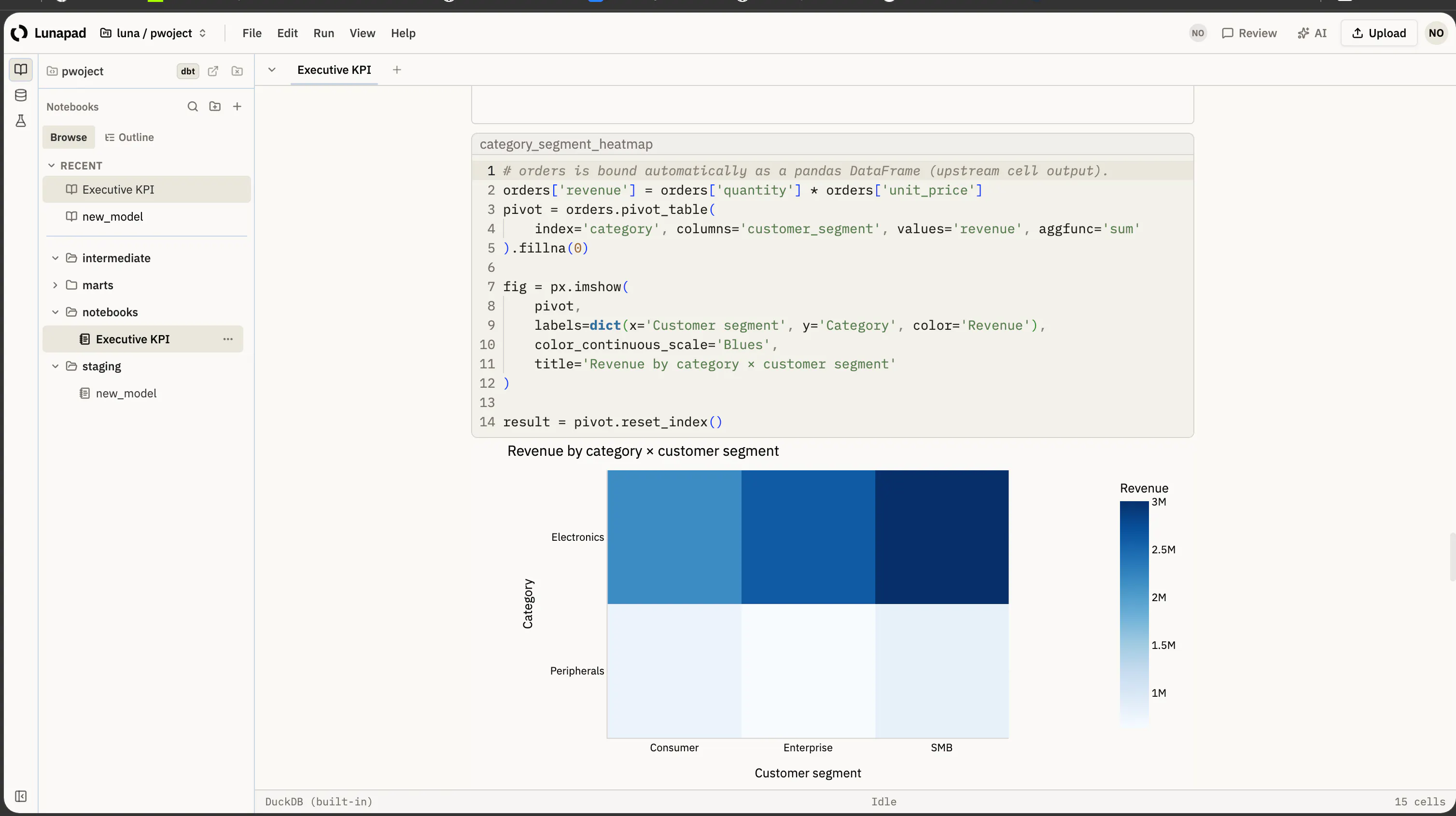This screenshot has height=816, width=1456.
Task: Select the notebooks book icon in the rail
Action: 21,70
